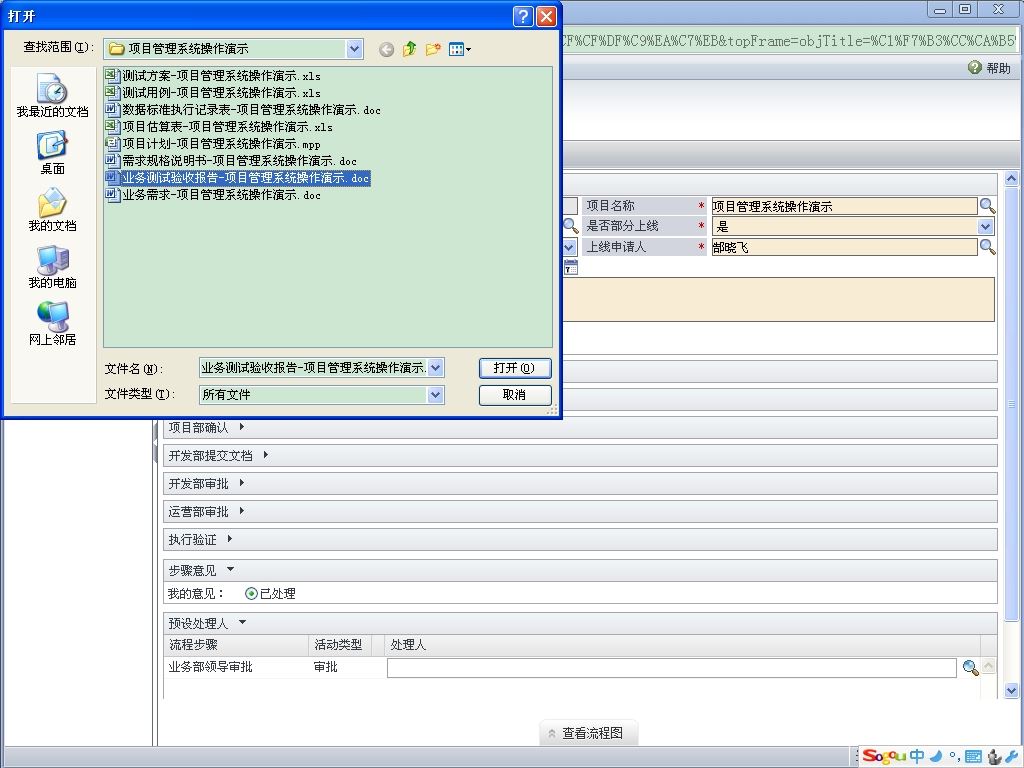The width and height of the screenshot is (1024, 768).
Task: Expand the 开发部提交文档 section
Action: 266,455
